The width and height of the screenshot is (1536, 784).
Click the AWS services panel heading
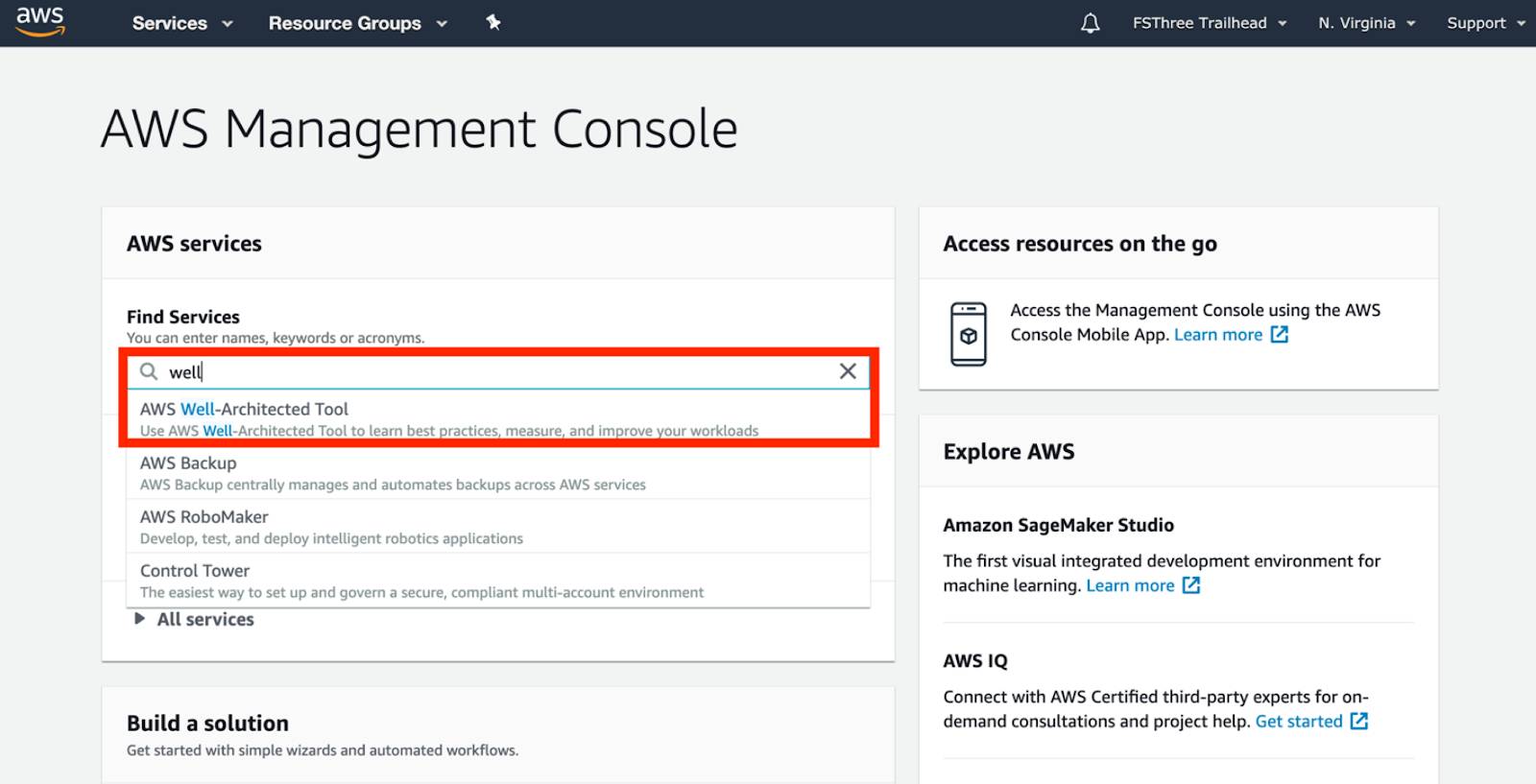(x=194, y=244)
